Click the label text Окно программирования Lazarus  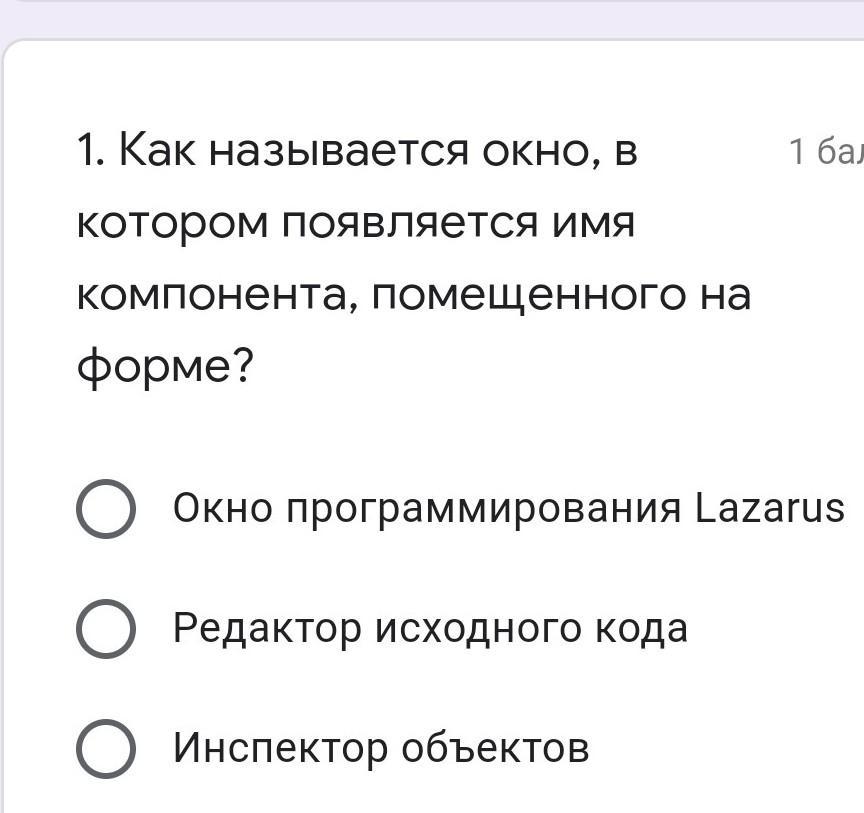point(509,509)
